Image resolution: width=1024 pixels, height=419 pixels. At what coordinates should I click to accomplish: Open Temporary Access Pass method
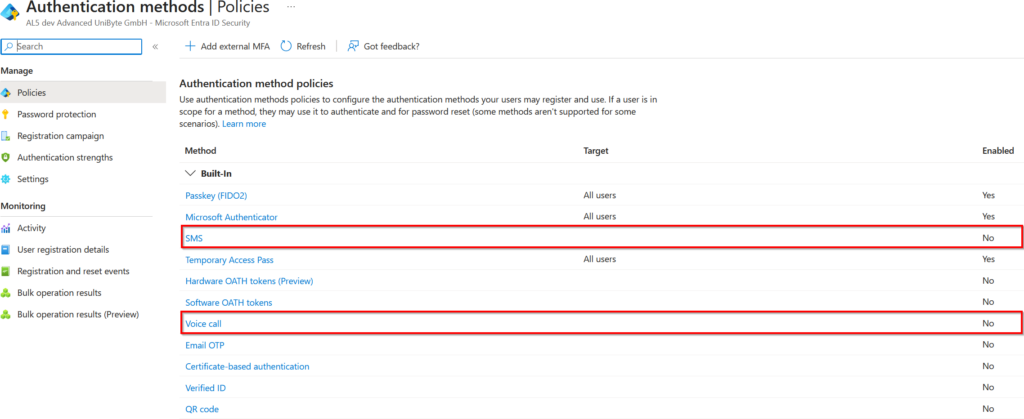pyautogui.click(x=229, y=260)
